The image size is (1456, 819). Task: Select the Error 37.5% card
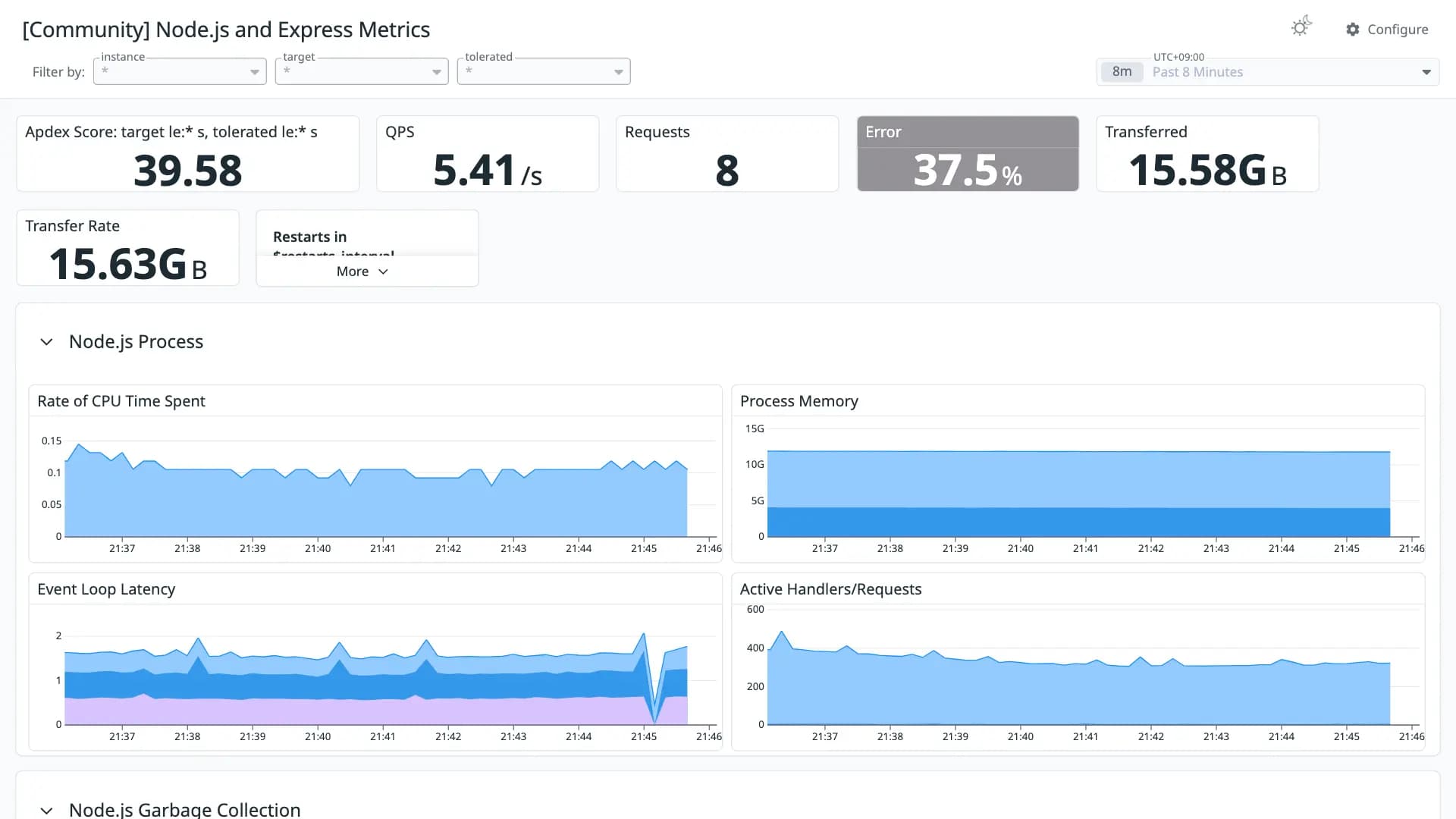[968, 154]
